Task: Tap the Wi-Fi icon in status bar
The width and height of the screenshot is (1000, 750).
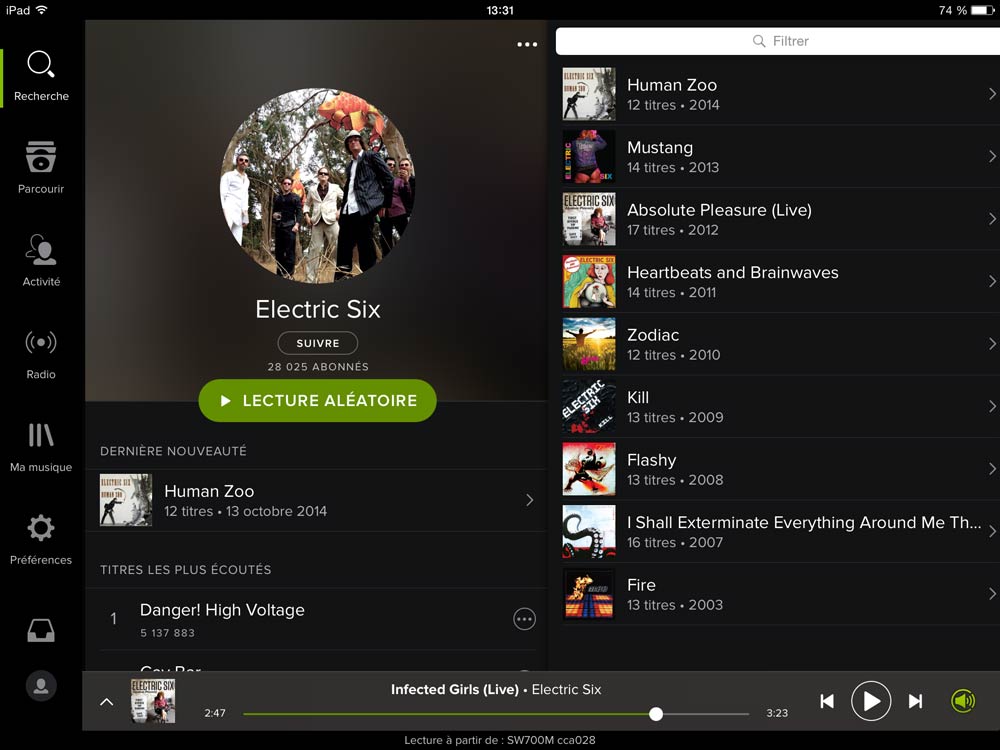Action: (41, 10)
